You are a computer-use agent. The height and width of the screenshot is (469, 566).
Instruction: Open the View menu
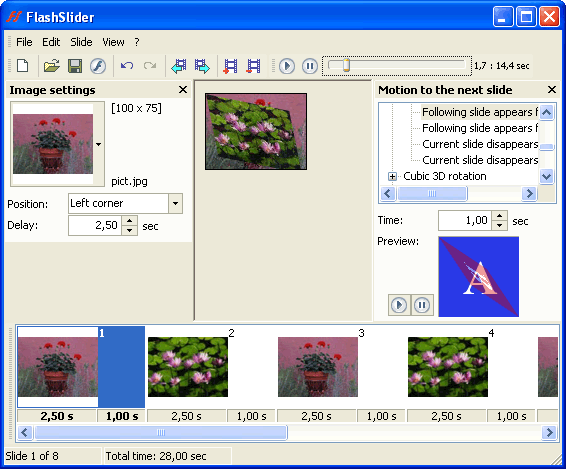click(x=113, y=42)
